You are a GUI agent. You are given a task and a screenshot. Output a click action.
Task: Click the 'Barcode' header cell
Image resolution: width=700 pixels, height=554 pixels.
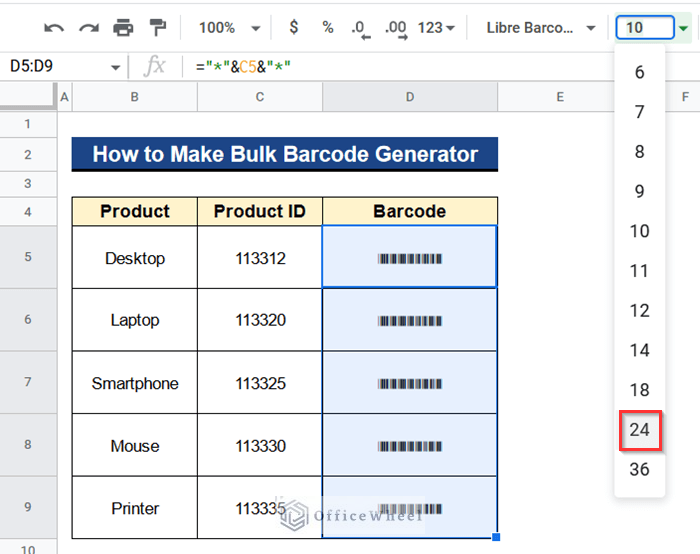click(x=410, y=211)
